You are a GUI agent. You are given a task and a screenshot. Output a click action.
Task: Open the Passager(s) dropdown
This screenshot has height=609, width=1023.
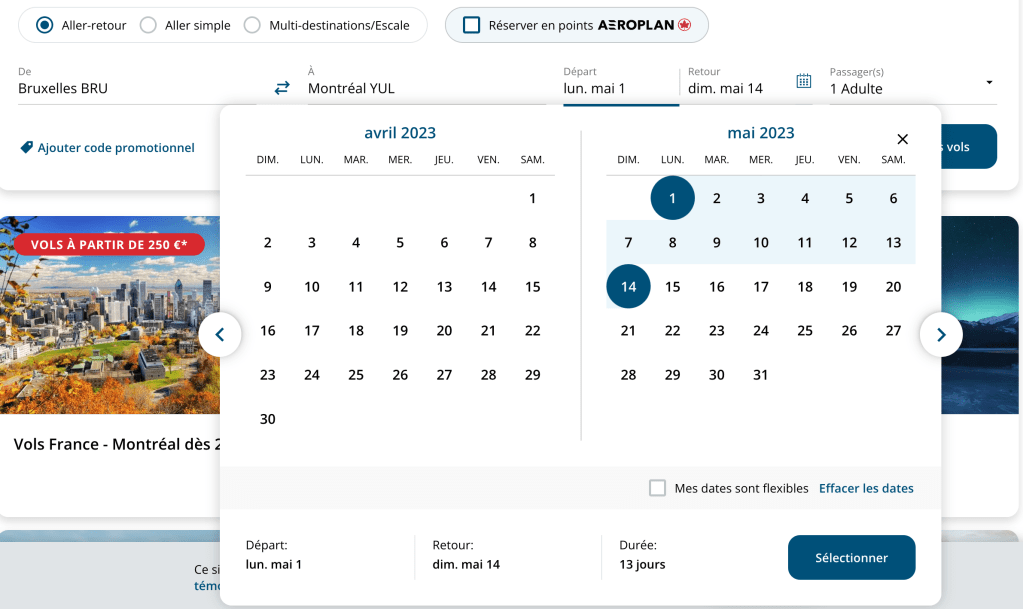(911, 82)
